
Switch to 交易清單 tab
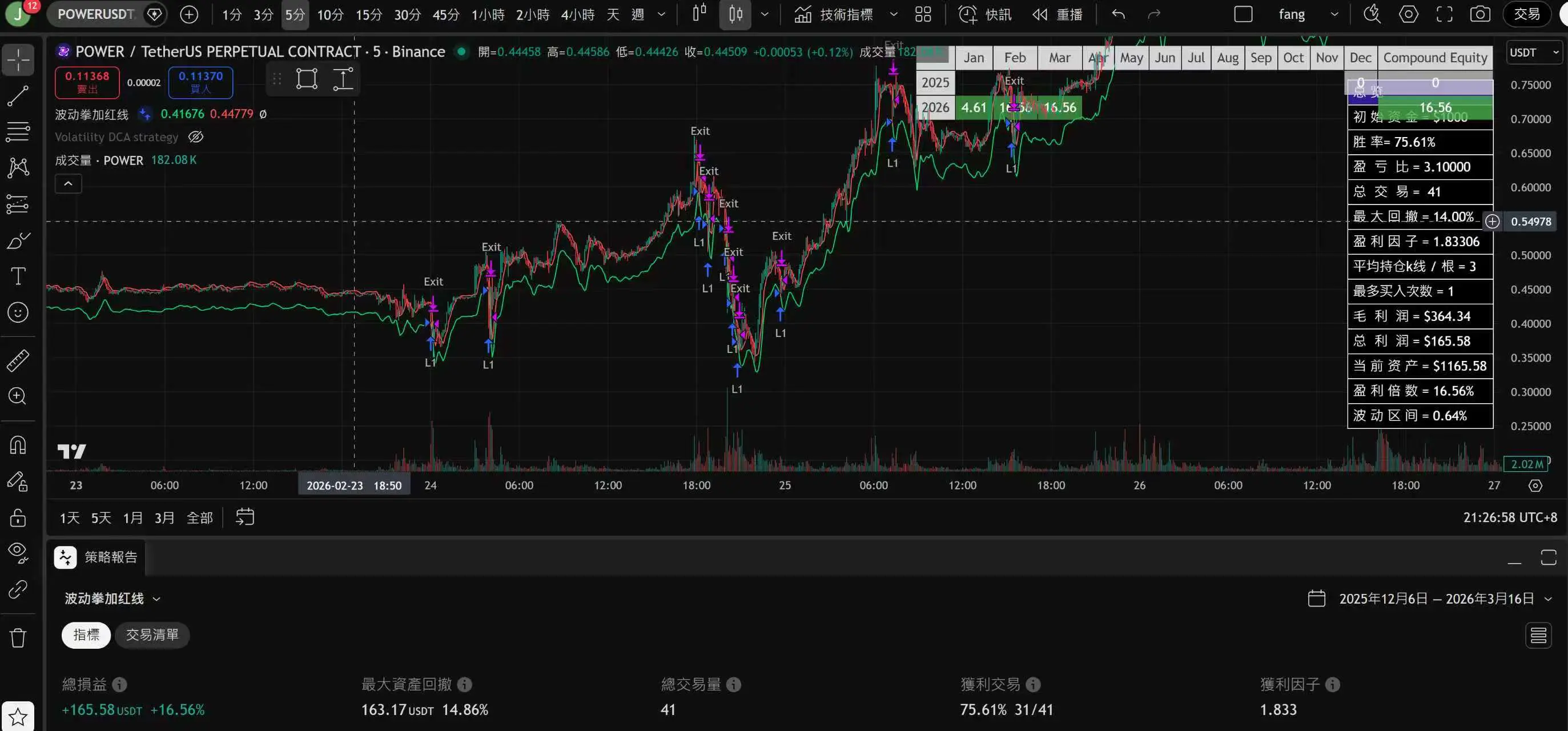[152, 635]
